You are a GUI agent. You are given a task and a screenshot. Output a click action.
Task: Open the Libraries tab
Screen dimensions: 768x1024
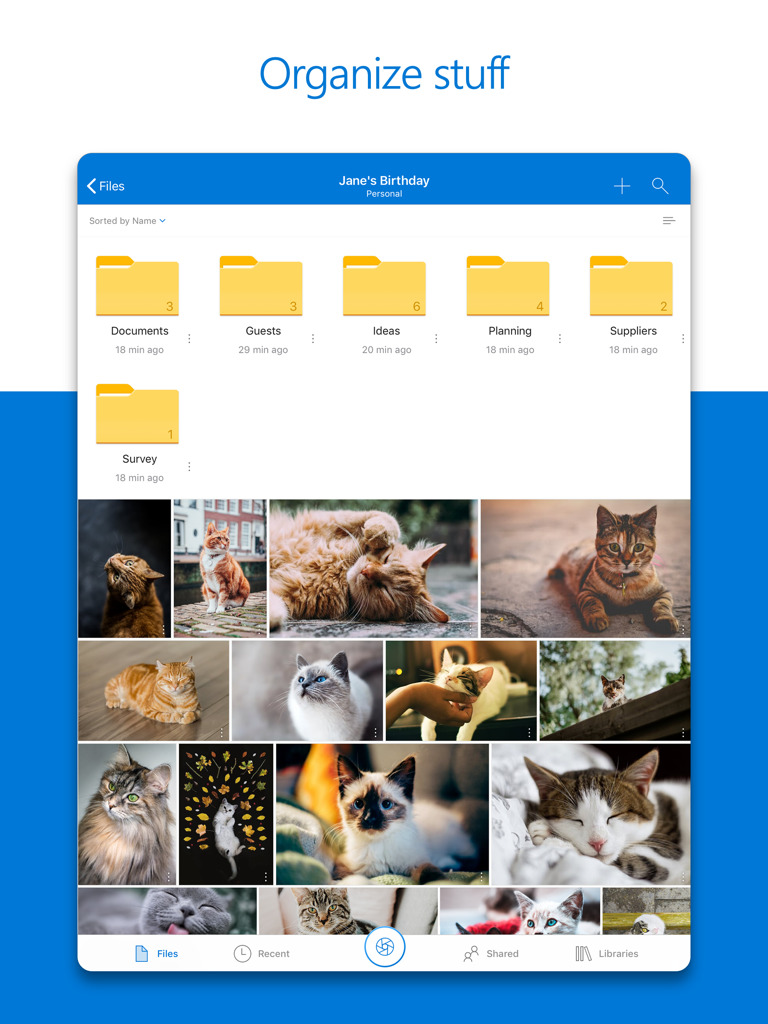pyautogui.click(x=606, y=954)
